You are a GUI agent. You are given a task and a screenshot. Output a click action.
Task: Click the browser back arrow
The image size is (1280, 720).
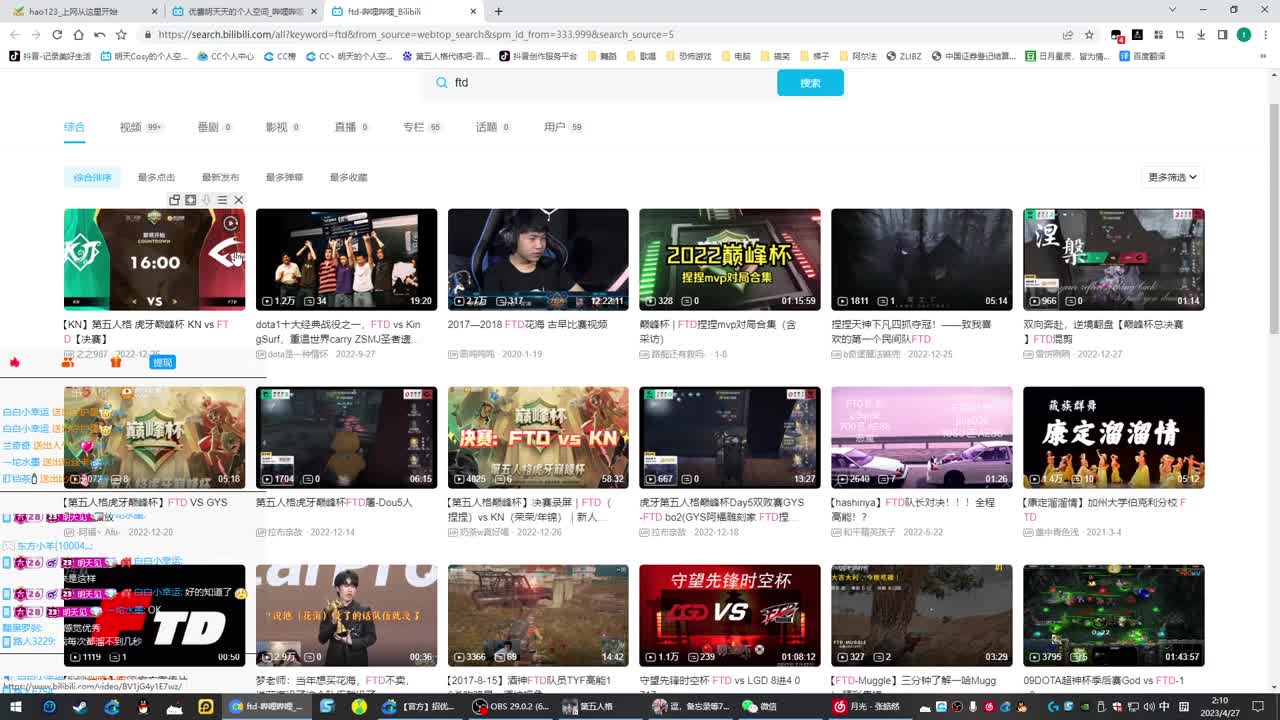(14, 34)
